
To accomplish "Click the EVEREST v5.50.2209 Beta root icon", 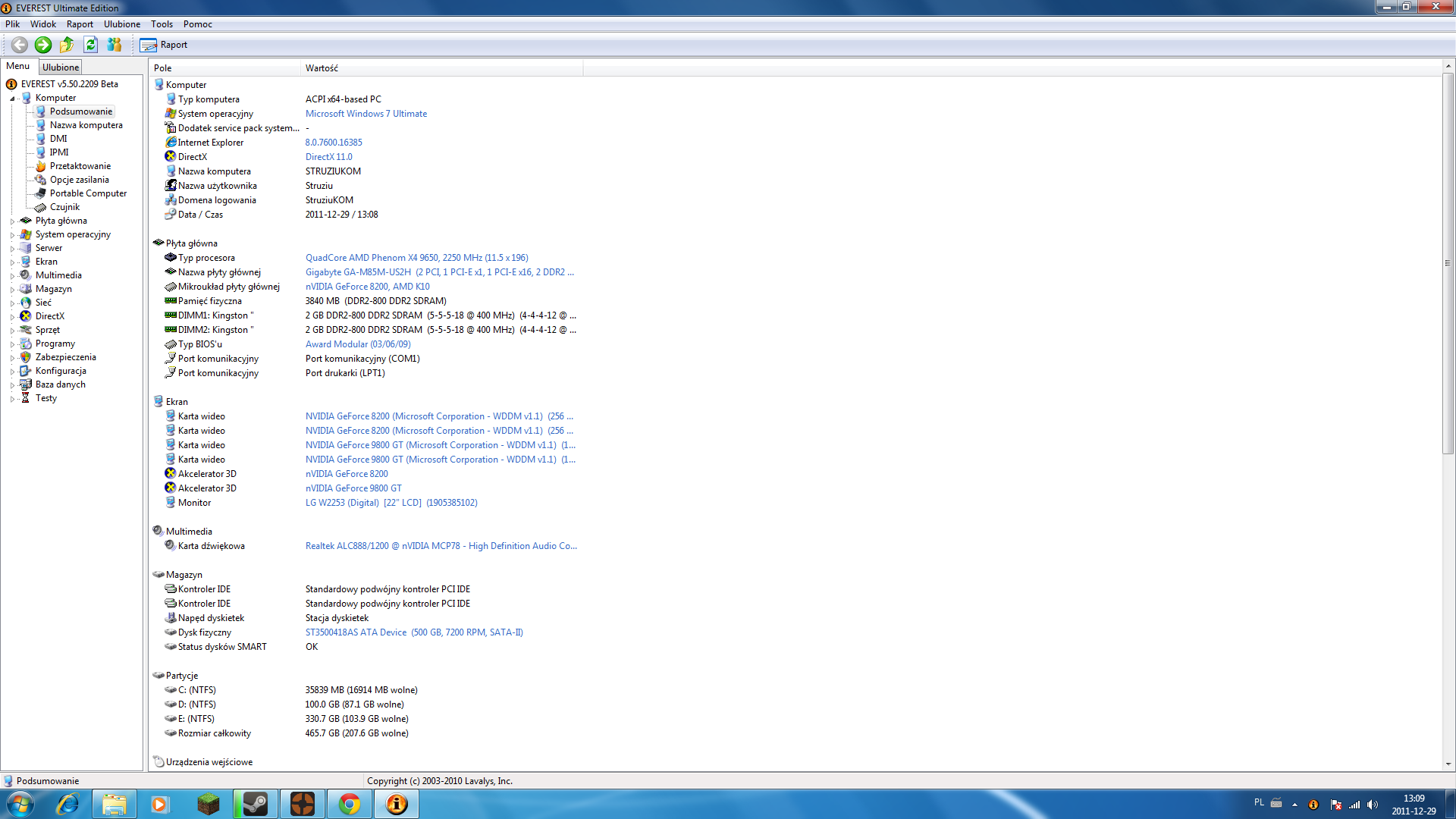I will tap(11, 84).
